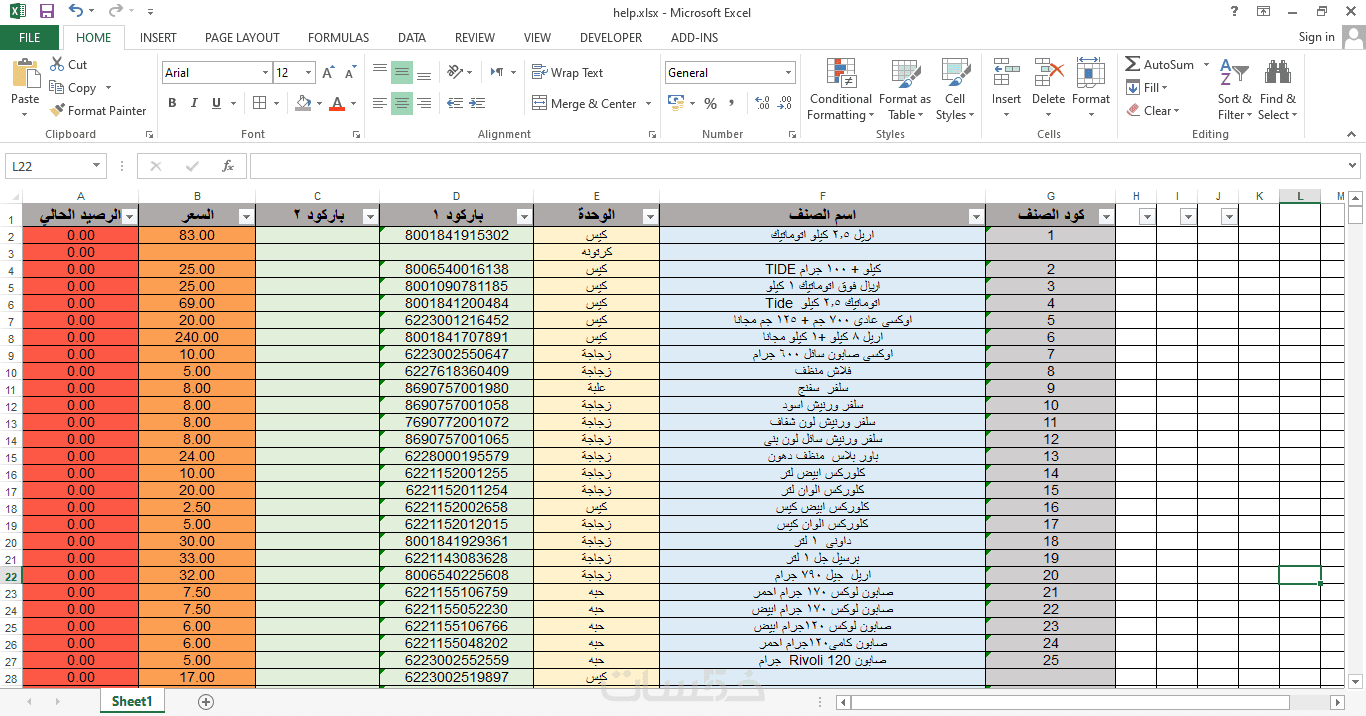Click row 10 header
This screenshot has height=716, width=1366.
coord(10,372)
